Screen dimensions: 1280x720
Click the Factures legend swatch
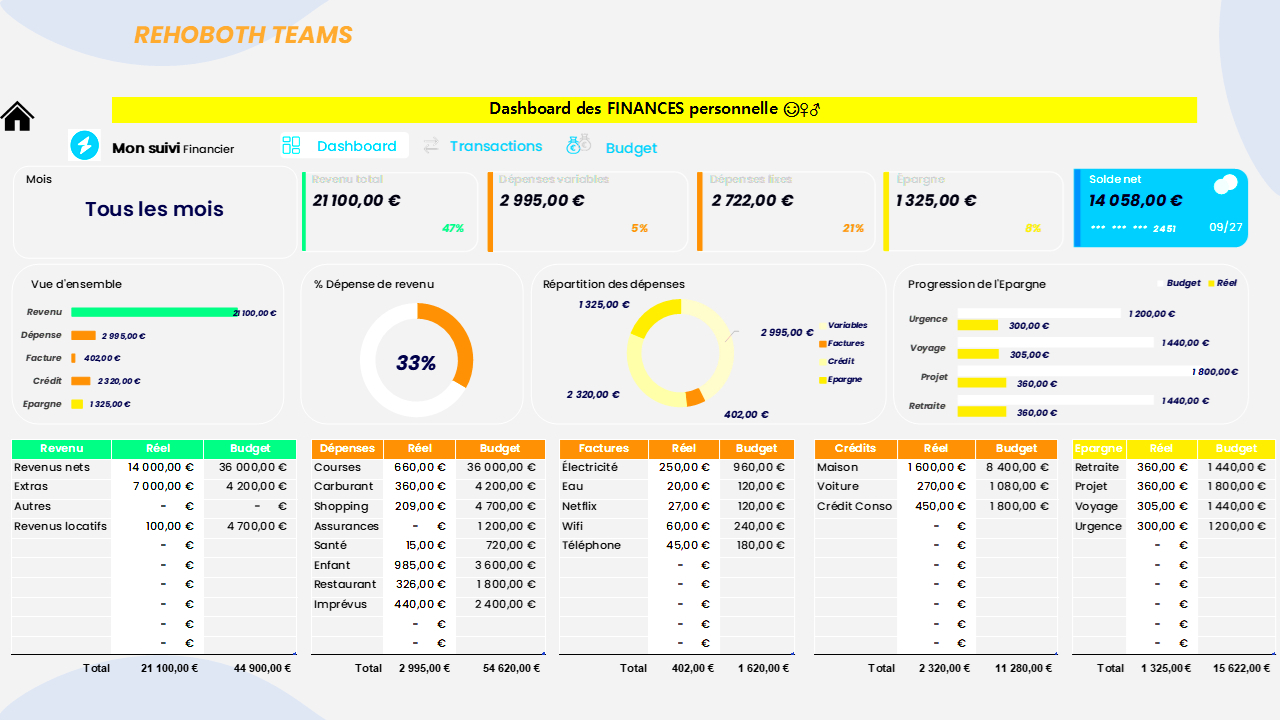823,344
